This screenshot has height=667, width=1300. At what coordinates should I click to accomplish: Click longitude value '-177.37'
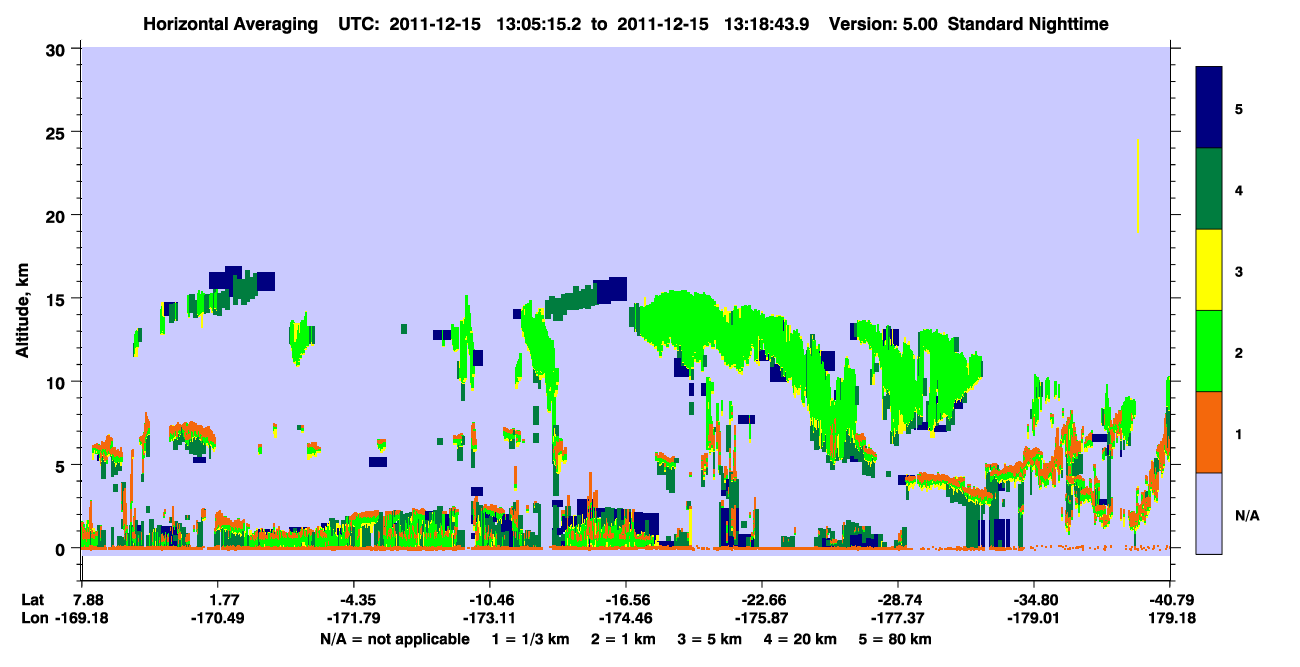pos(897,618)
